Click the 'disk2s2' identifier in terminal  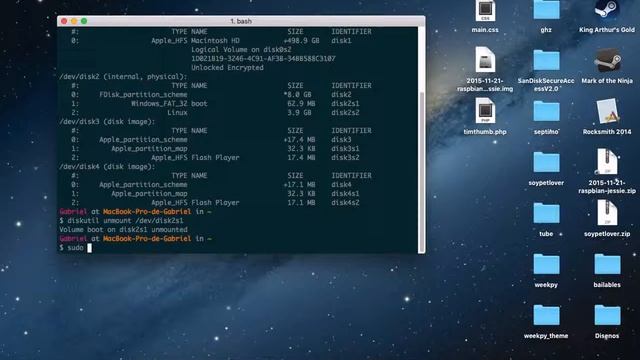(x=345, y=113)
